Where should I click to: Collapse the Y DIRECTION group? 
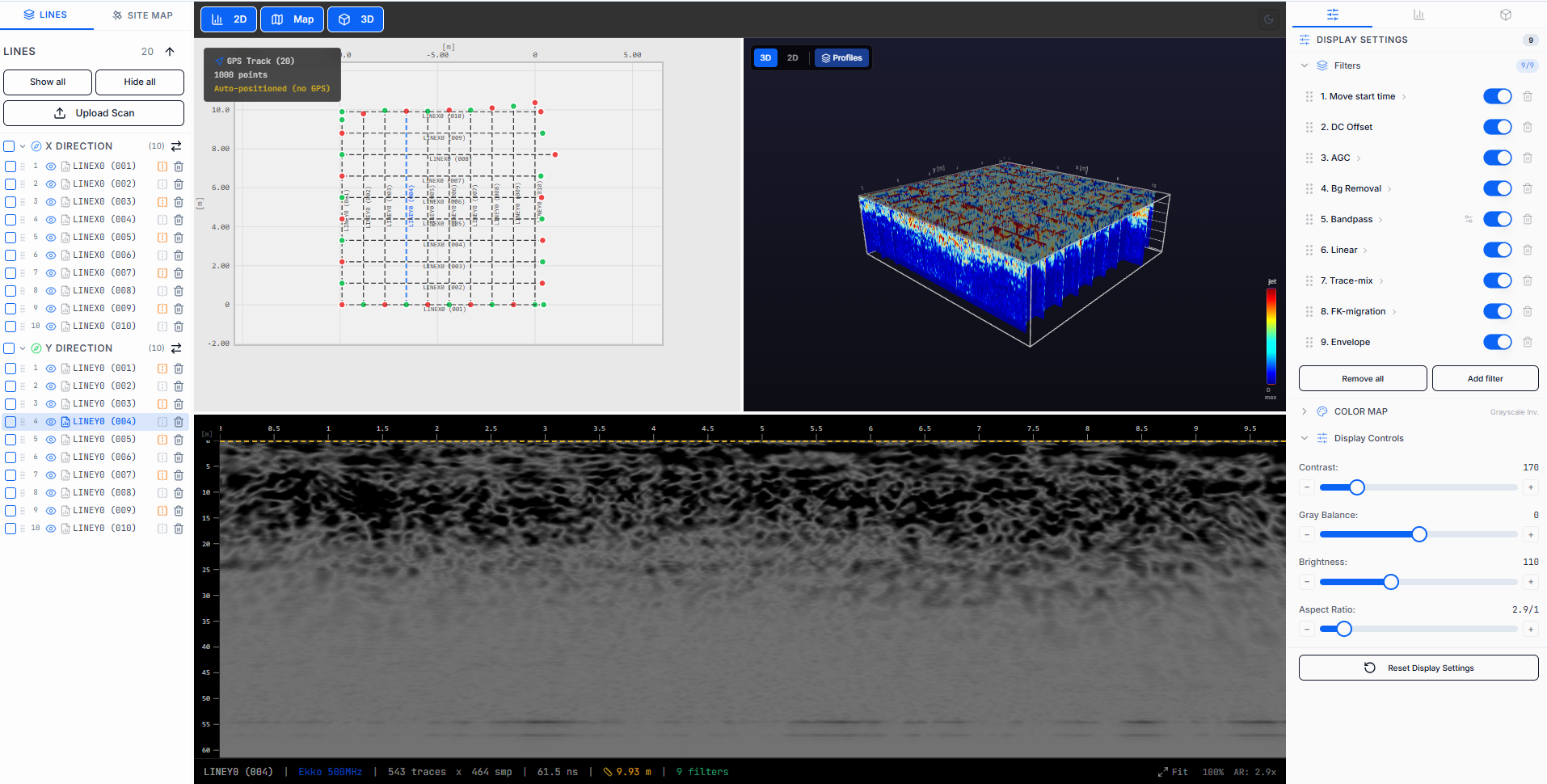coord(23,348)
